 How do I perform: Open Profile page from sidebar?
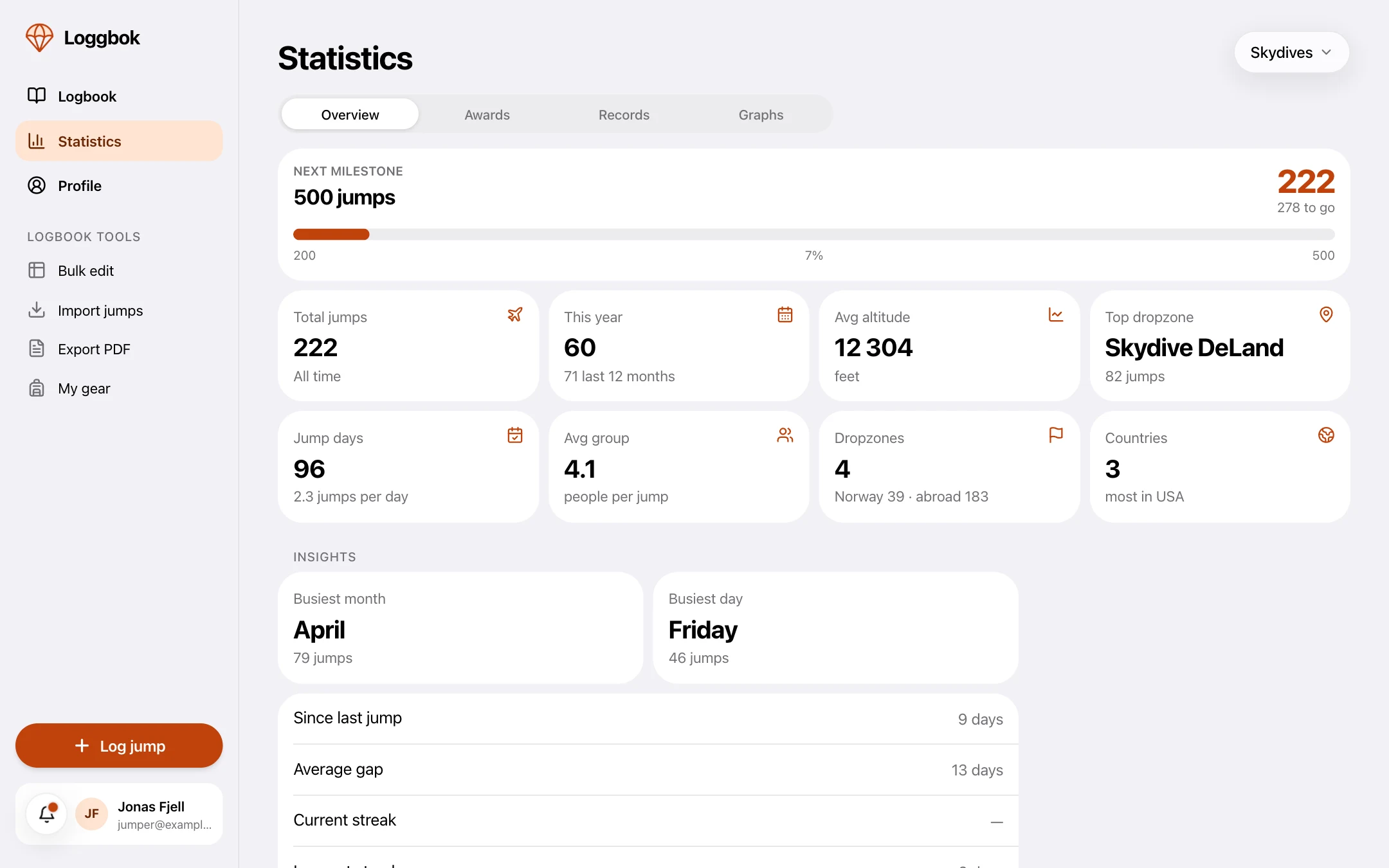pos(119,186)
